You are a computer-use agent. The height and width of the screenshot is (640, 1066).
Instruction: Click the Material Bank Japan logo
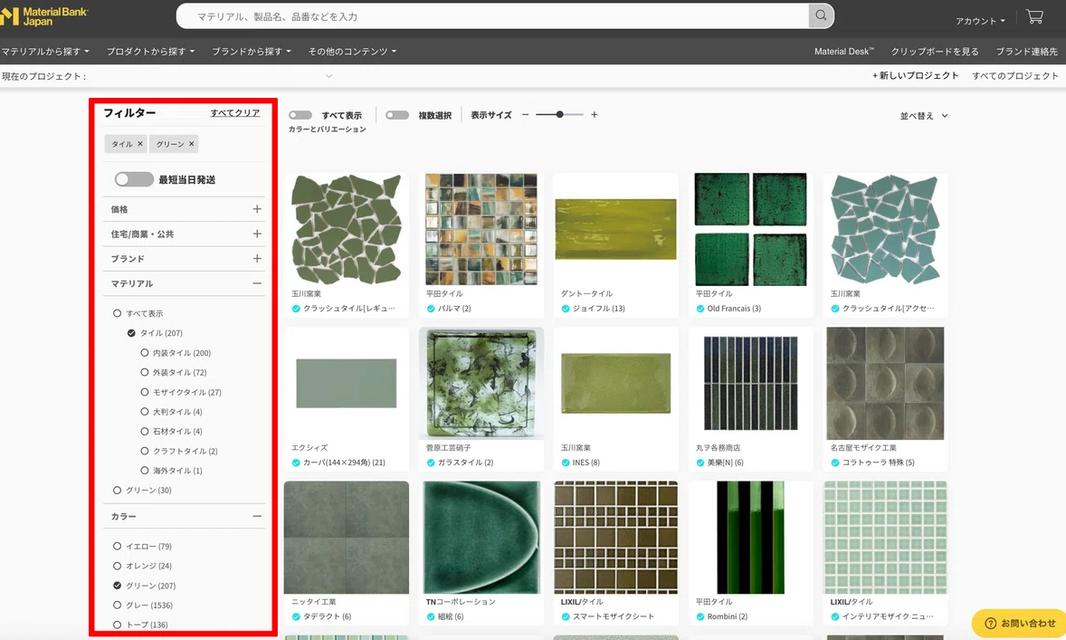[45, 16]
